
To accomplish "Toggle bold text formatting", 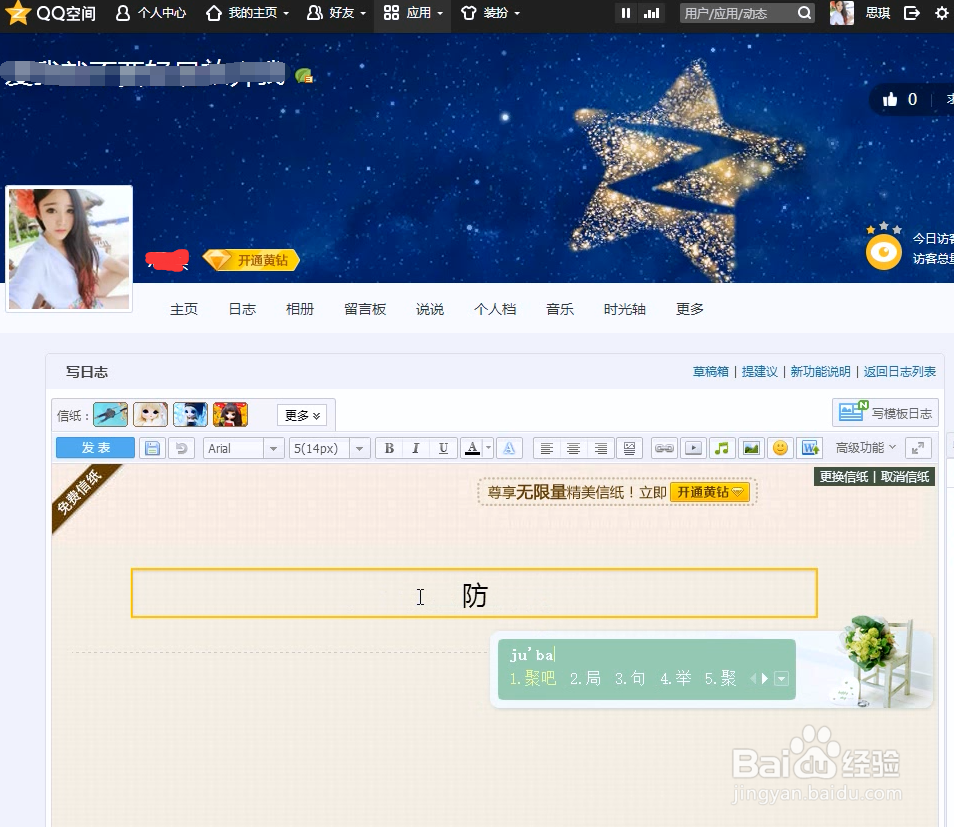I will click(388, 448).
